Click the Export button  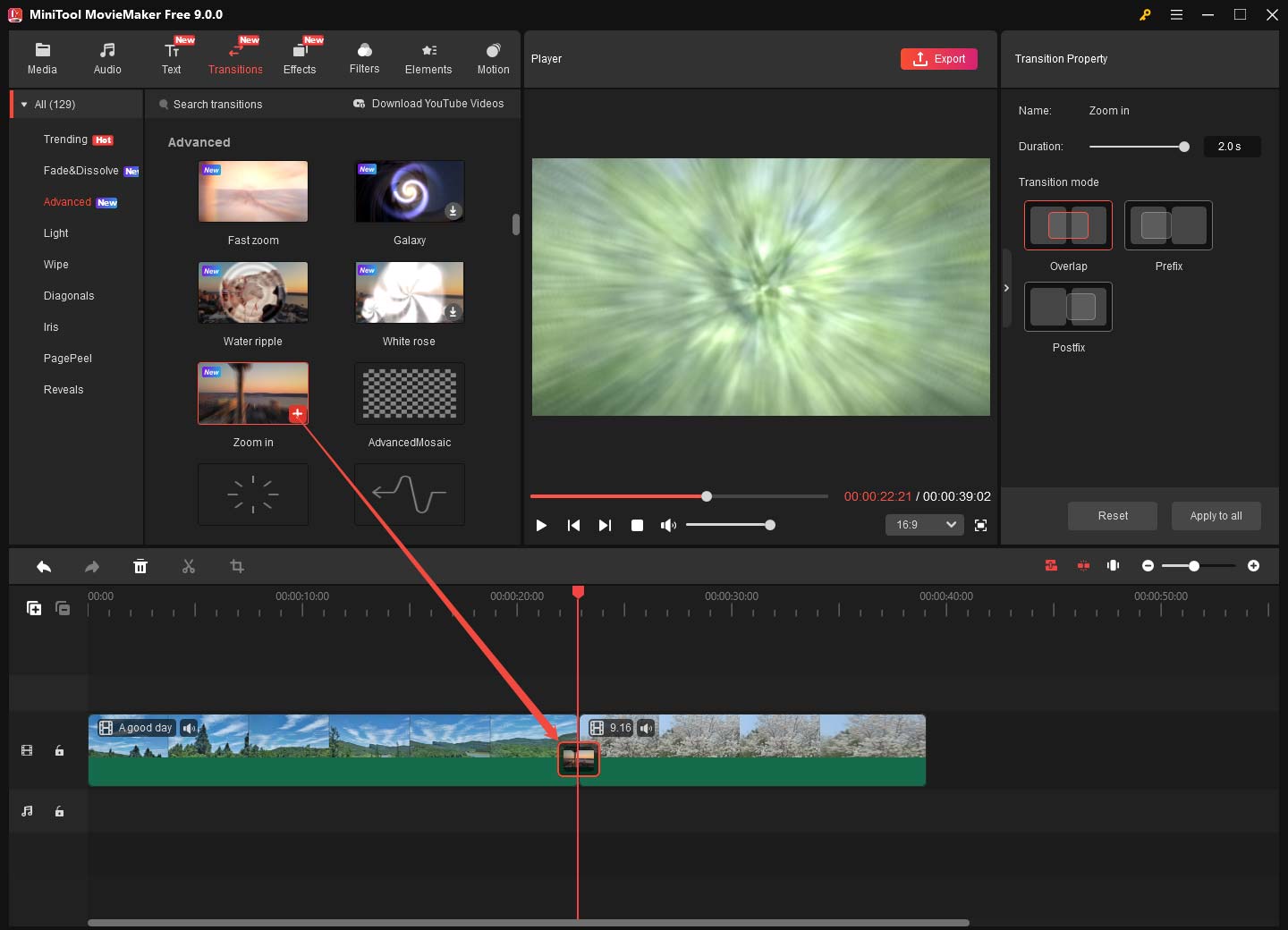pyautogui.click(x=939, y=59)
